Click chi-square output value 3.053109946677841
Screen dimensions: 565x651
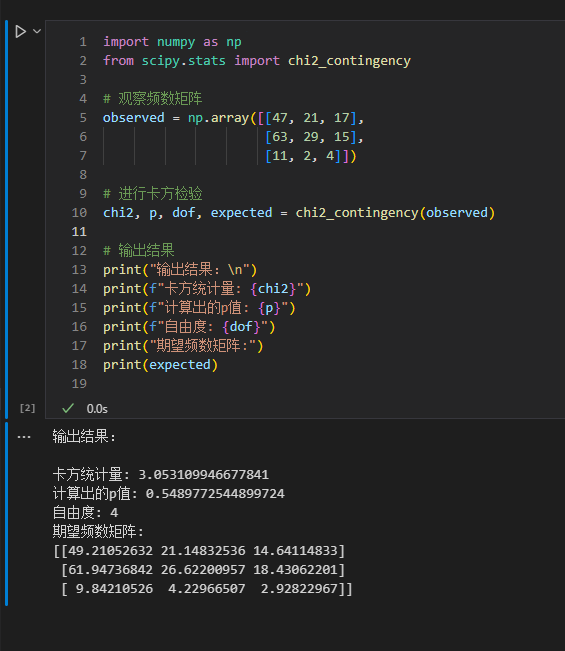coord(203,475)
